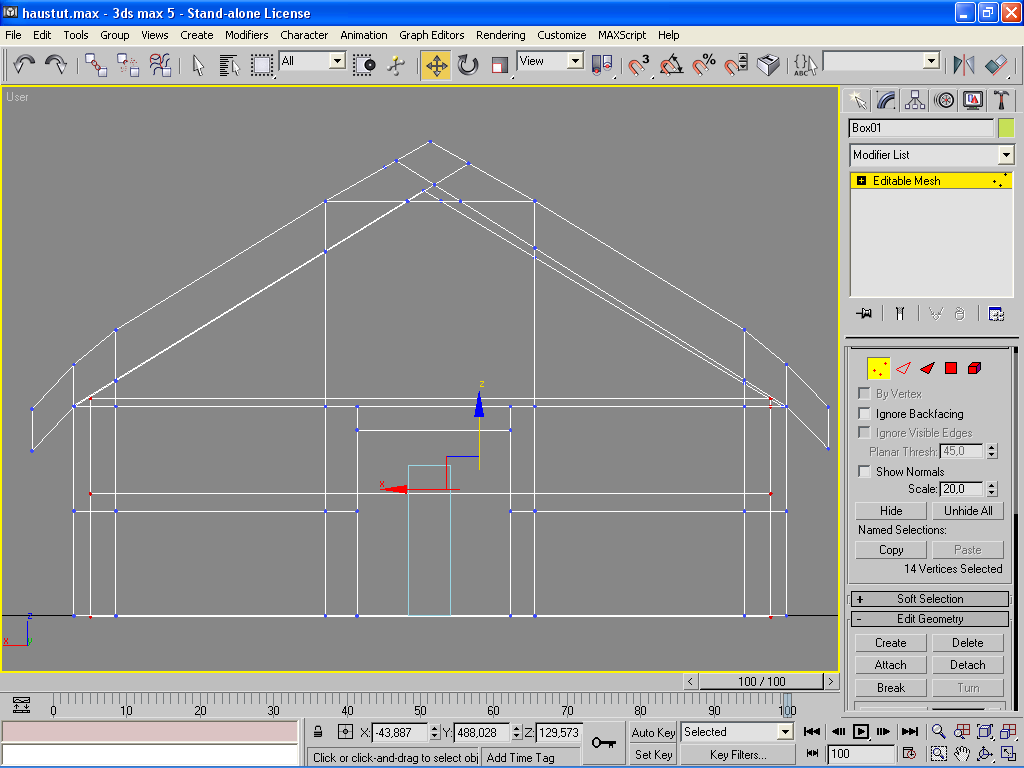Click the Mirror Selected Objects icon

(963, 65)
